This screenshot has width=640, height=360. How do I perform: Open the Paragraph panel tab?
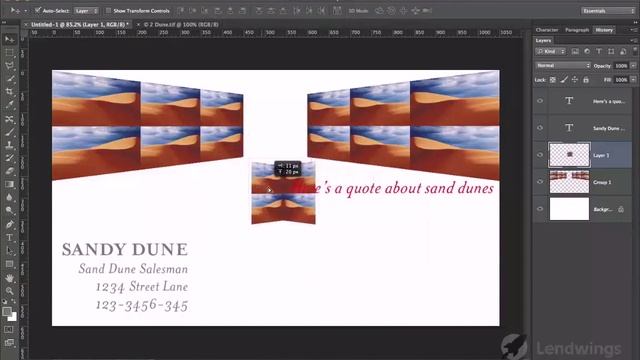(577, 30)
